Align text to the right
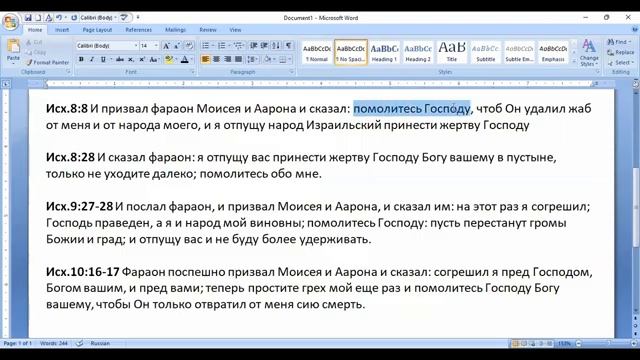Viewport: 640px width, 360px height. pos(227,60)
